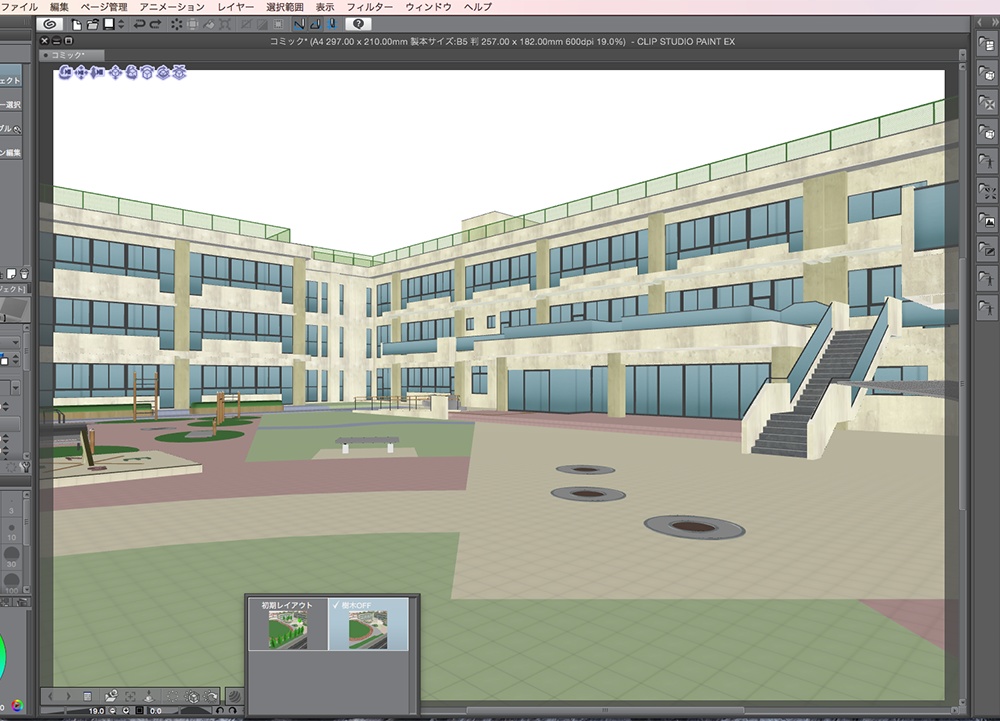Click the fit-to-screen navigation button at canvas bottom
The height and width of the screenshot is (721, 1000).
130,697
